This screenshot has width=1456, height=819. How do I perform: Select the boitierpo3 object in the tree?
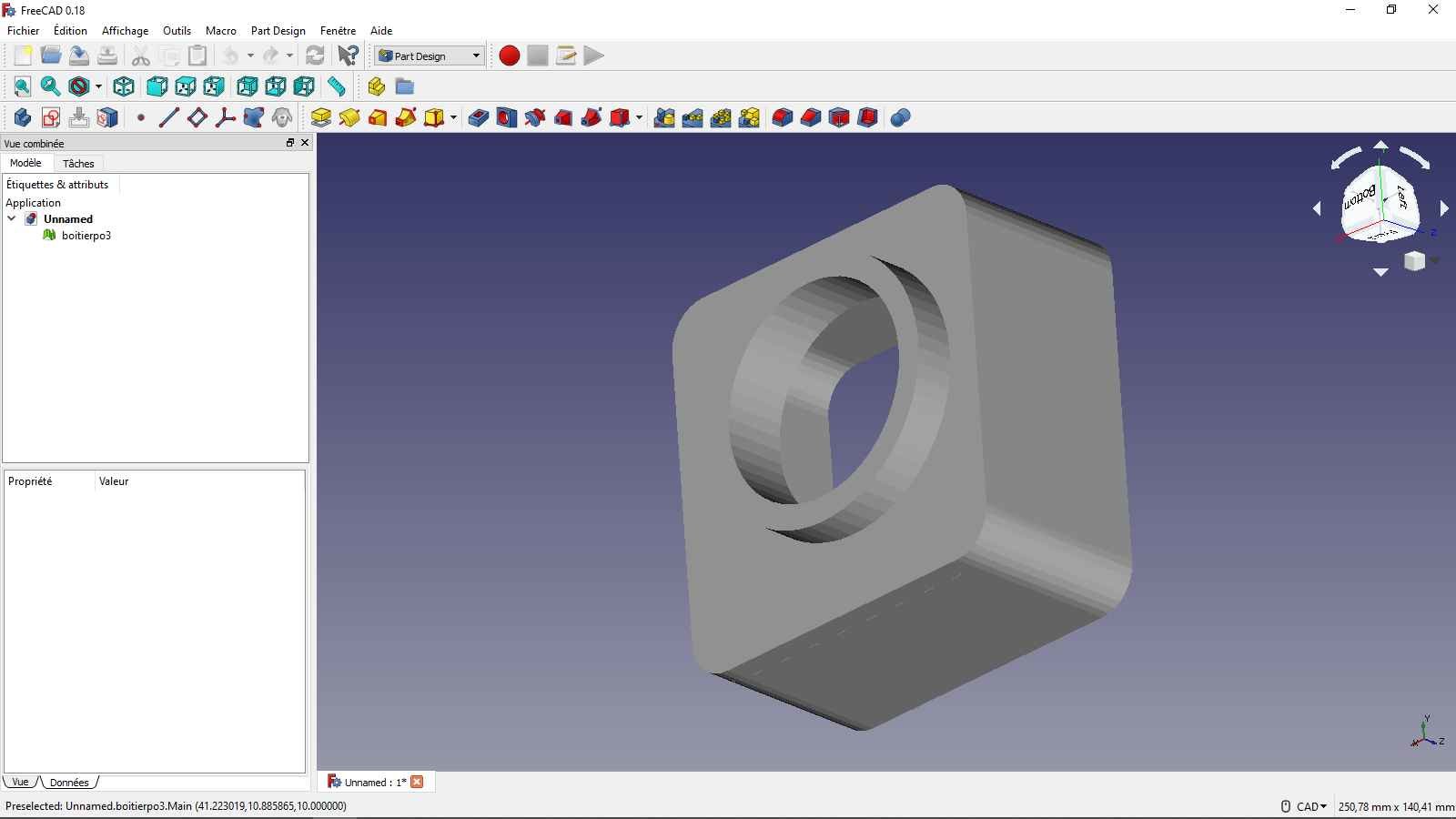tap(86, 235)
